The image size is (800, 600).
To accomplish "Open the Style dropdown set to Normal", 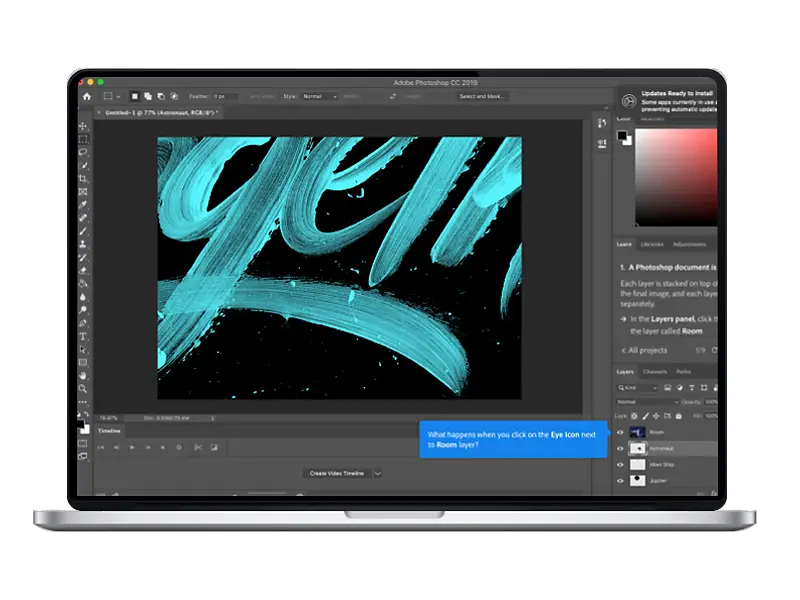I will coord(319,96).
